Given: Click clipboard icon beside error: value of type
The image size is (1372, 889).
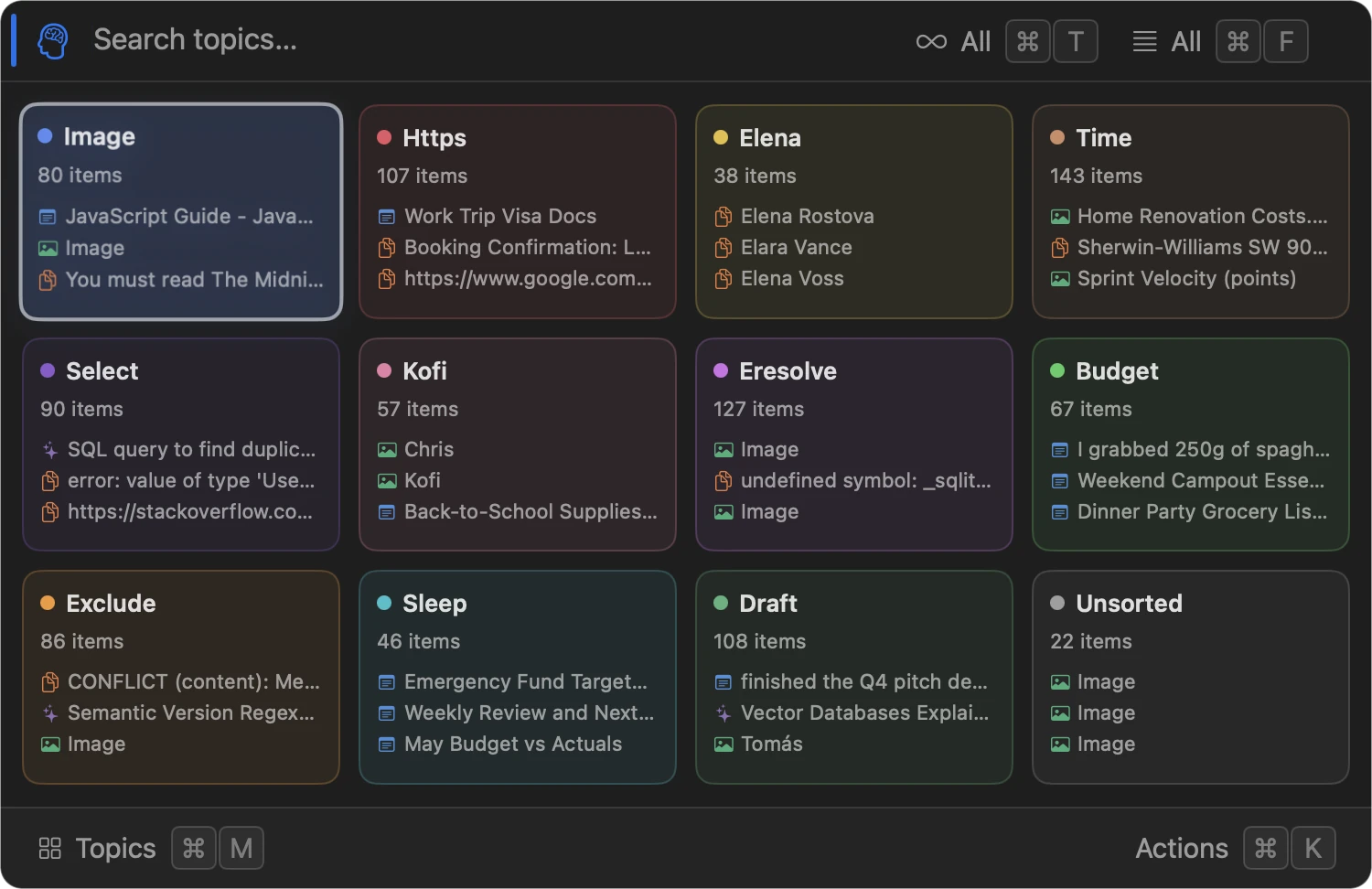Looking at the screenshot, I should 50,481.
